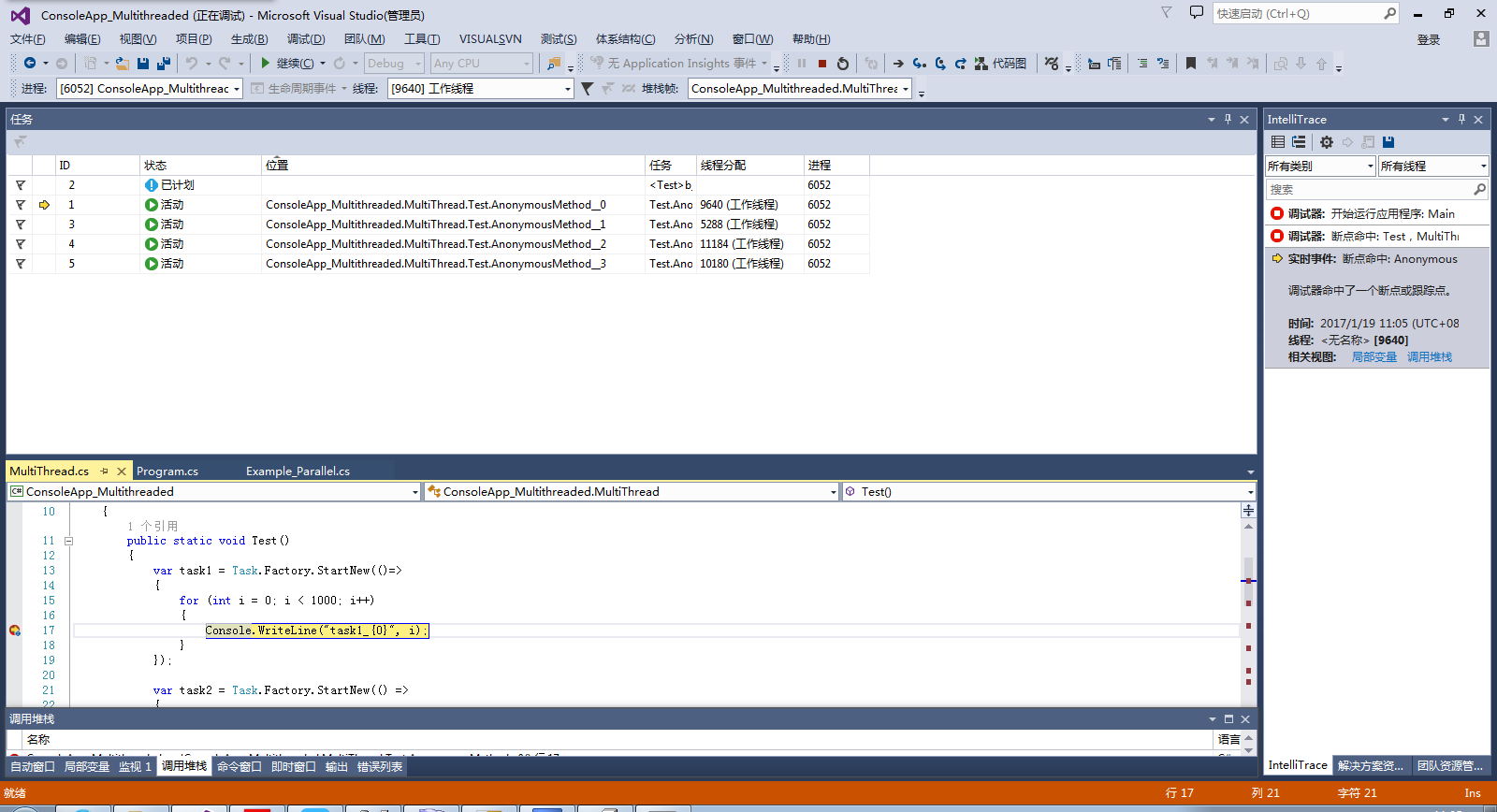Toggle the flag for task ID 2

pyautogui.click(x=20, y=185)
